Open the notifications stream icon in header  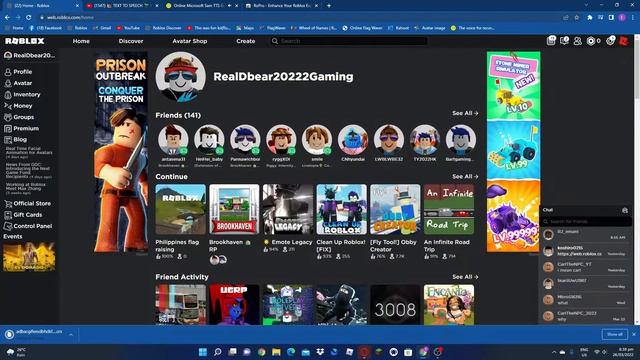(551, 40)
